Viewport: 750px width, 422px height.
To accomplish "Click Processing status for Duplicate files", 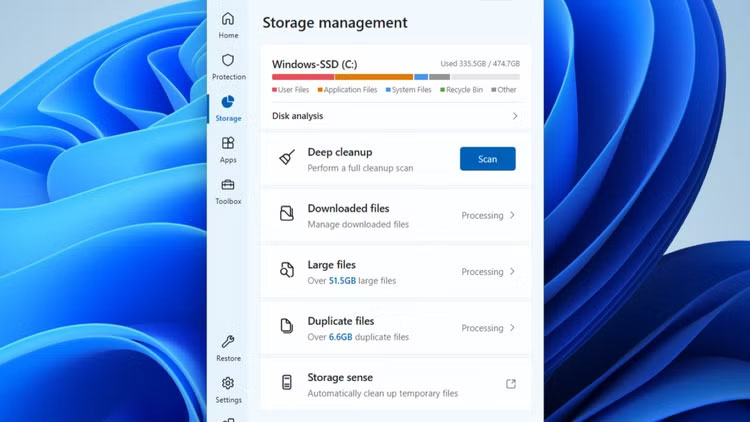I will pos(482,328).
